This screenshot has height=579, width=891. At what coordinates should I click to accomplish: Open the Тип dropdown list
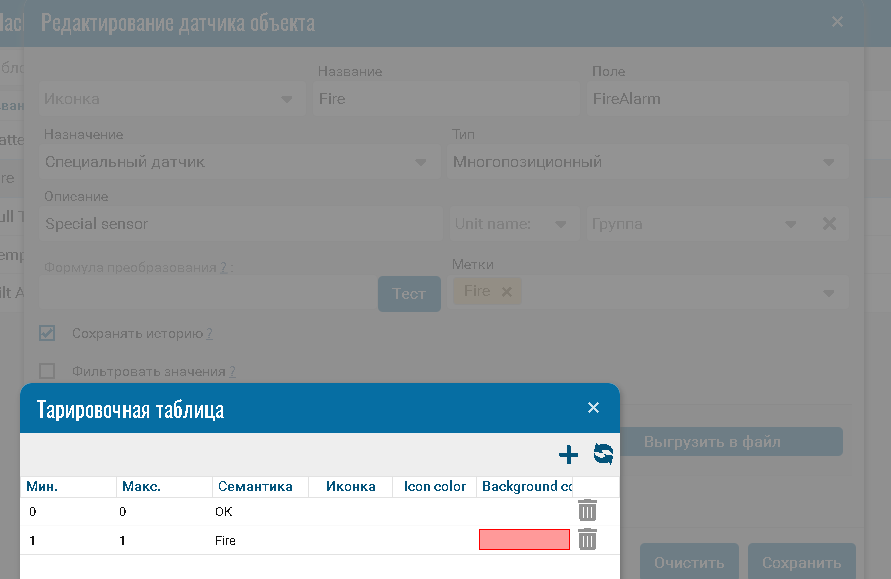click(x=829, y=162)
